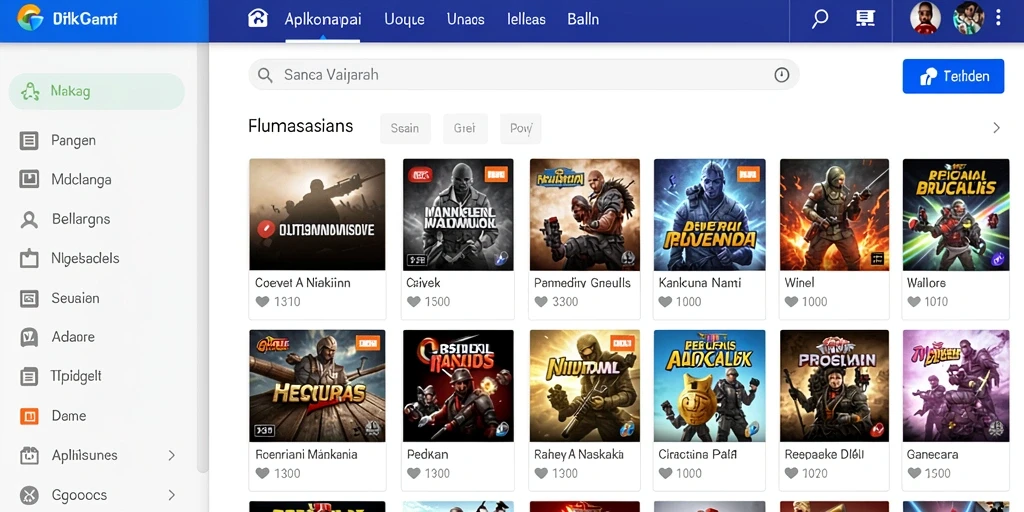Switch to the Uoyue tab

[x=404, y=19]
